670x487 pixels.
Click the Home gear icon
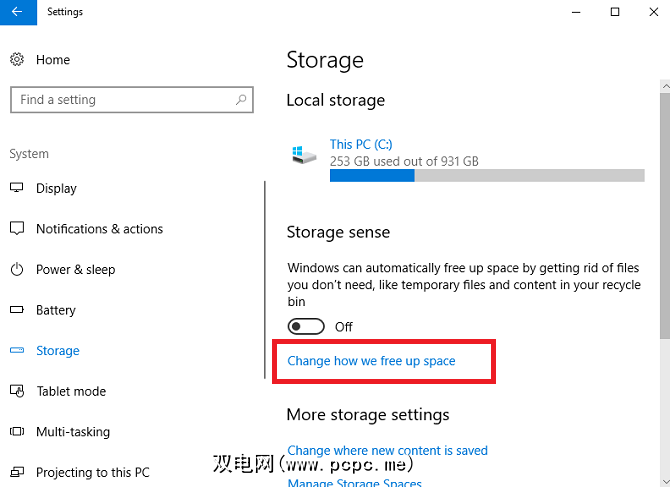(17, 60)
